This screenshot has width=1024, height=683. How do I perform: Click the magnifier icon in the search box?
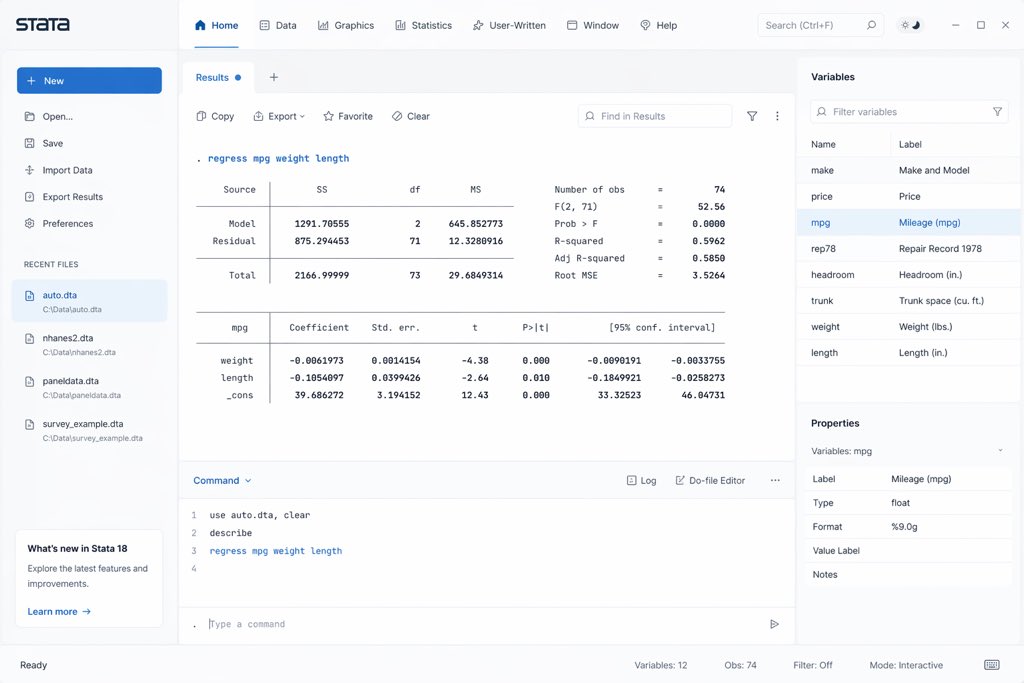871,25
